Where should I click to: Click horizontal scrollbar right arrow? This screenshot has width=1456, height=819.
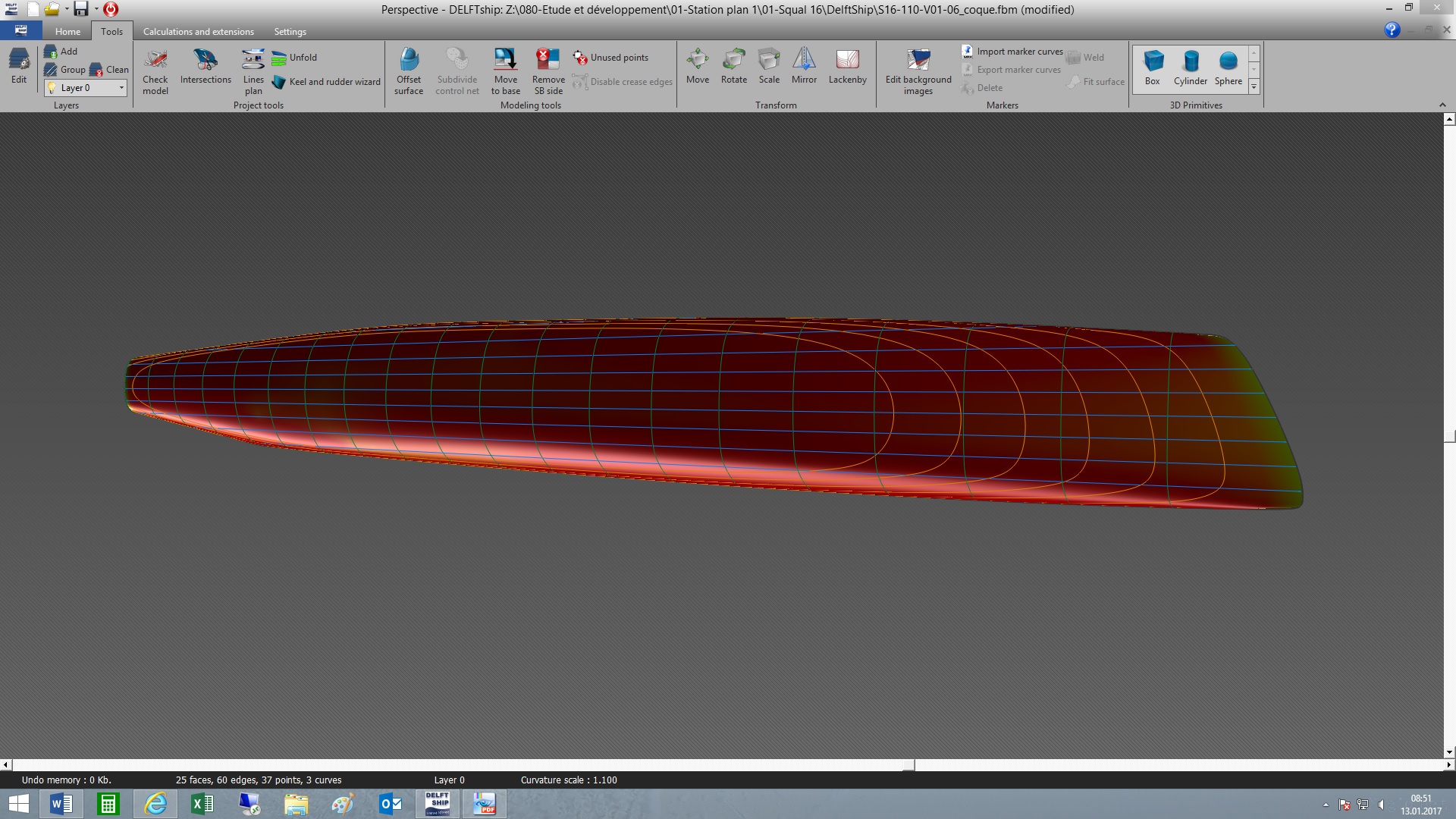tap(1449, 765)
